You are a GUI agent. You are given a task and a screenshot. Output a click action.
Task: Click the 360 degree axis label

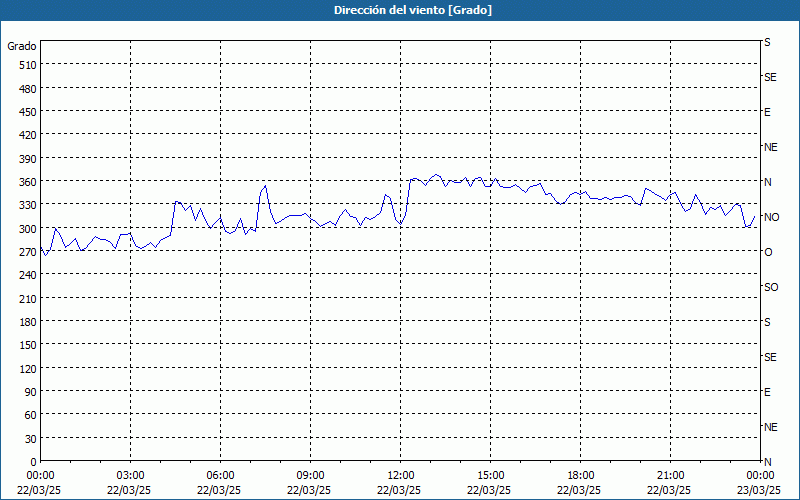click(26, 182)
